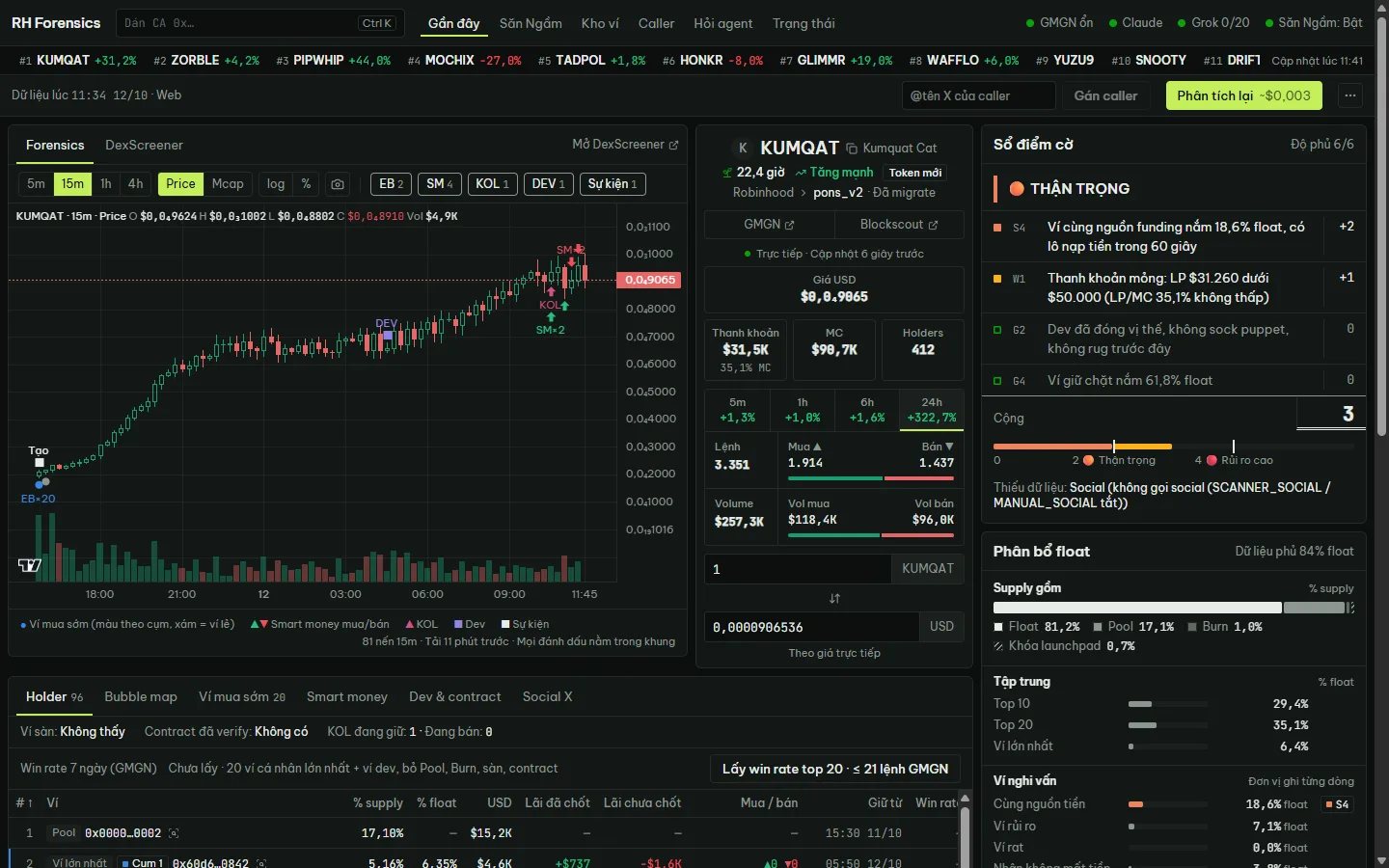Click the TradingView logo on the chart
This screenshot has width=1389, height=868.
click(x=30, y=565)
